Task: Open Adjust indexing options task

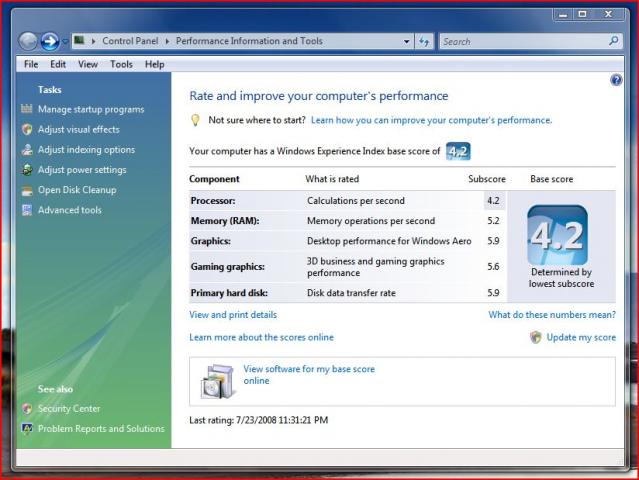Action: tap(86, 150)
